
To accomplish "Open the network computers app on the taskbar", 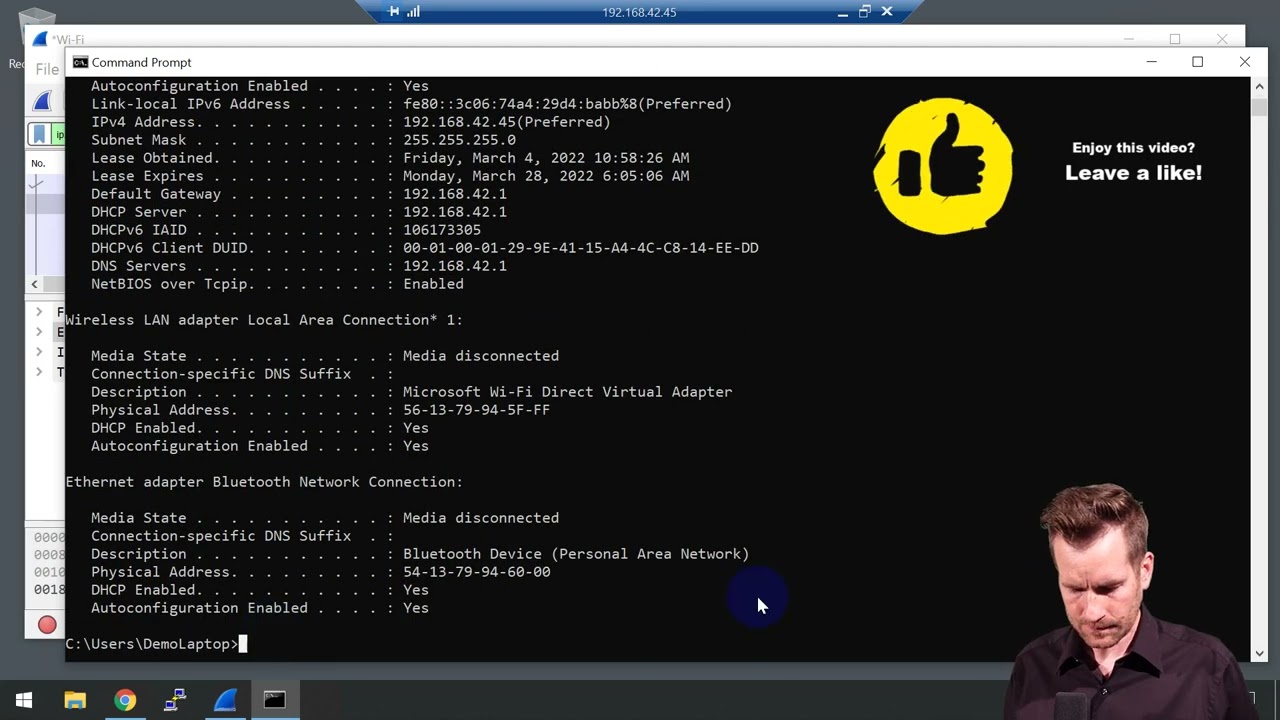I will [x=175, y=700].
